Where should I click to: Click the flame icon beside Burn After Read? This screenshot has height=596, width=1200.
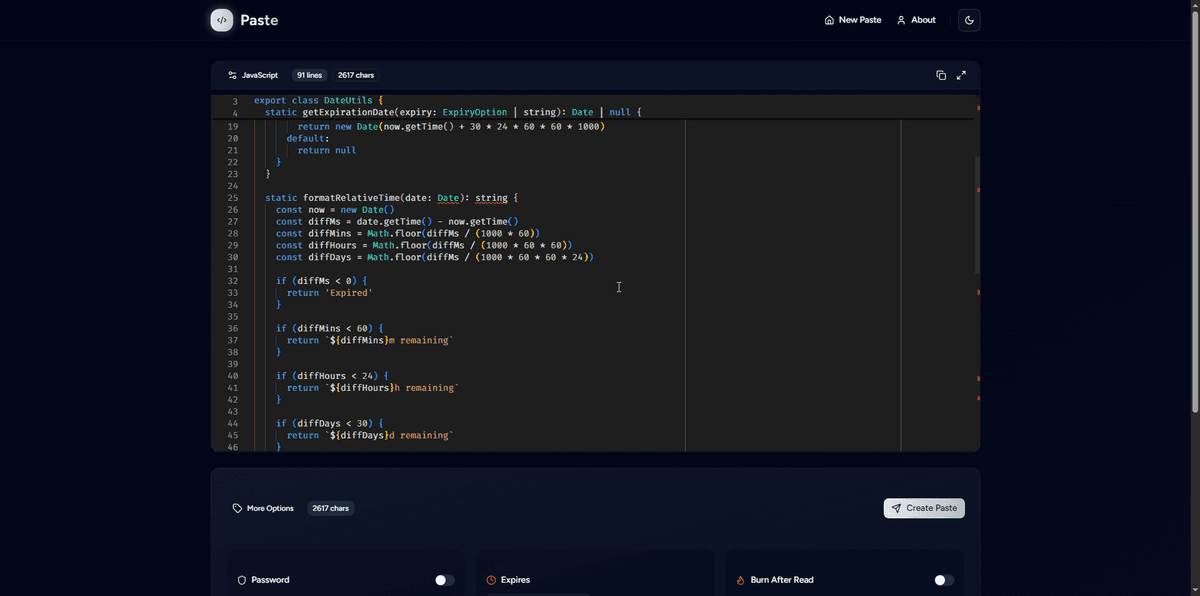(x=741, y=580)
